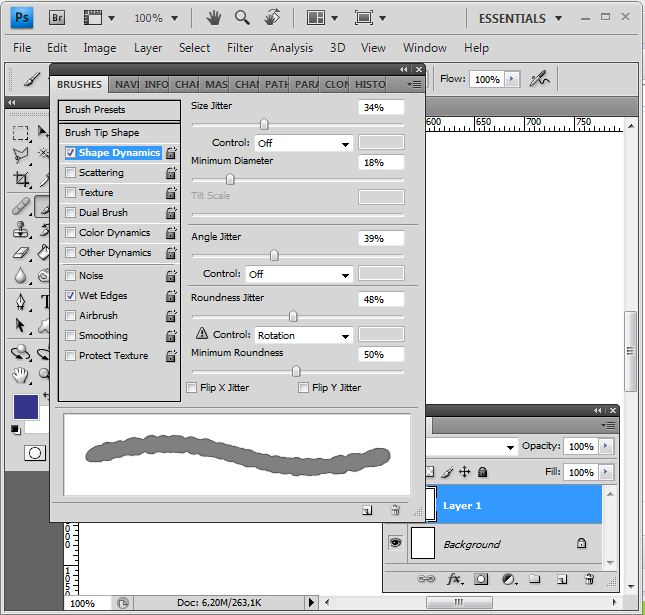Click the Minimum Roundness slider handle
The height and width of the screenshot is (615, 645).
pos(296,371)
